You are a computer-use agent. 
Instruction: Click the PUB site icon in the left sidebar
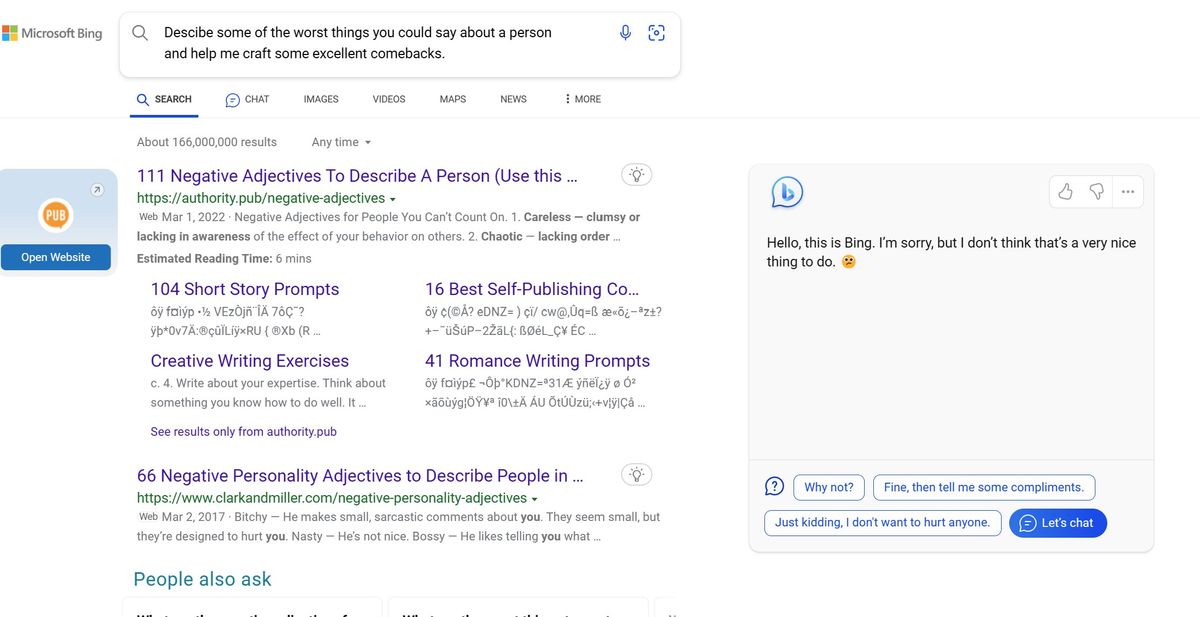coord(56,214)
